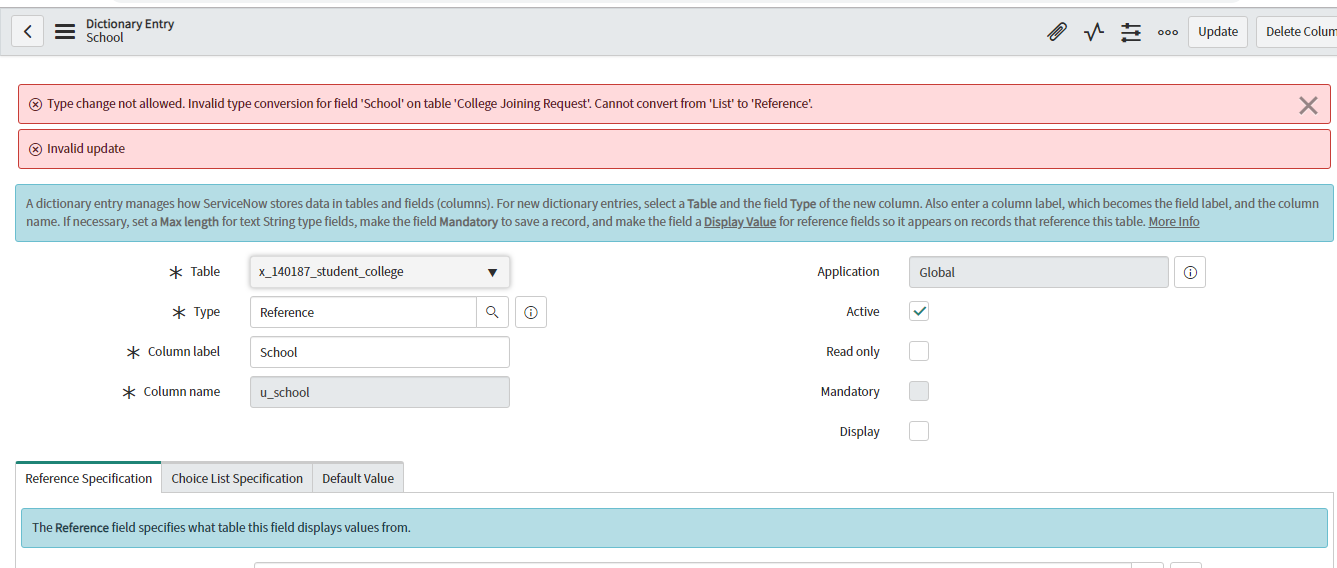Click the personalize form sliders icon
1337x568 pixels.
pos(1131,32)
